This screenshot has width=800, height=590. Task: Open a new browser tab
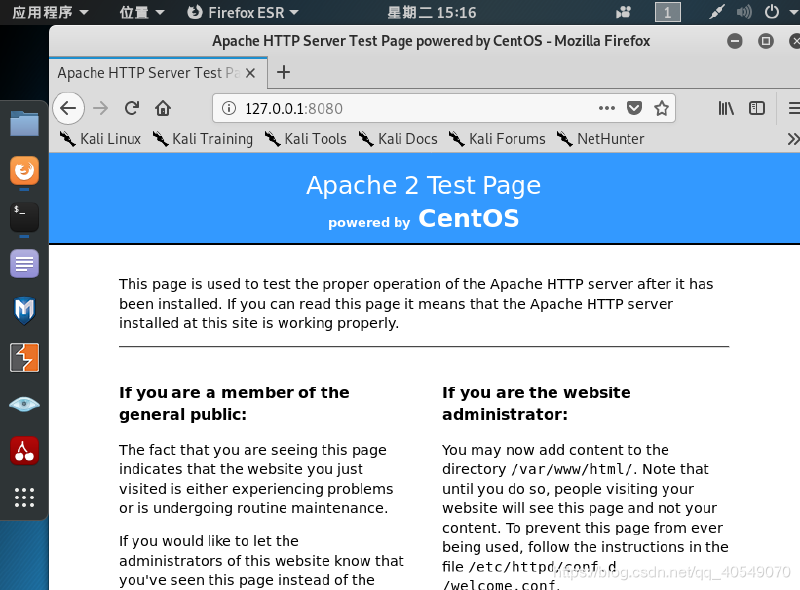[284, 72]
